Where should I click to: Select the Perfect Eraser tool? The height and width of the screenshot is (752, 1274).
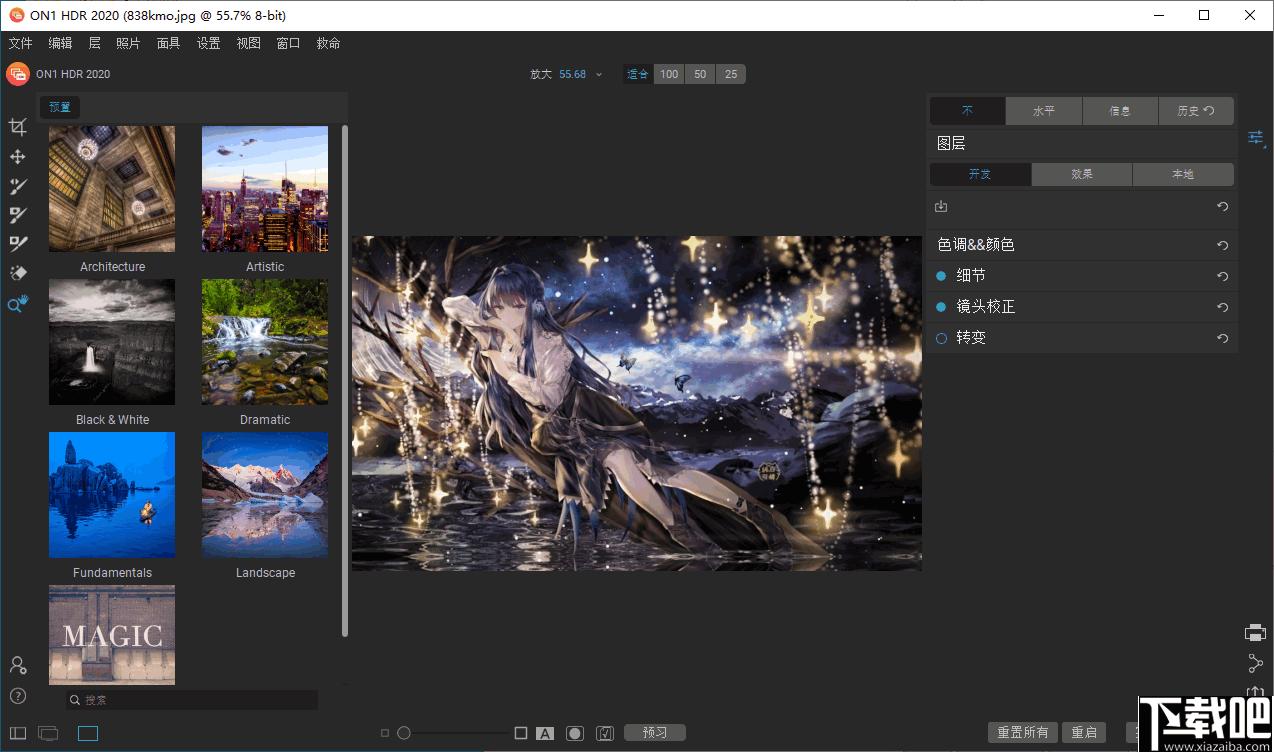pyautogui.click(x=17, y=272)
